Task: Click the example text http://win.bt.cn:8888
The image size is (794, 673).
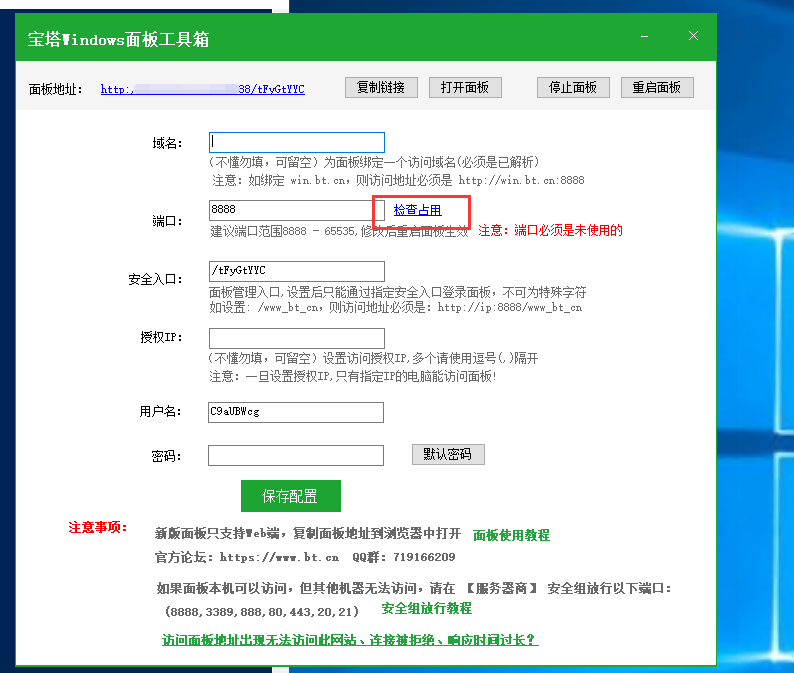Action: tap(521, 180)
